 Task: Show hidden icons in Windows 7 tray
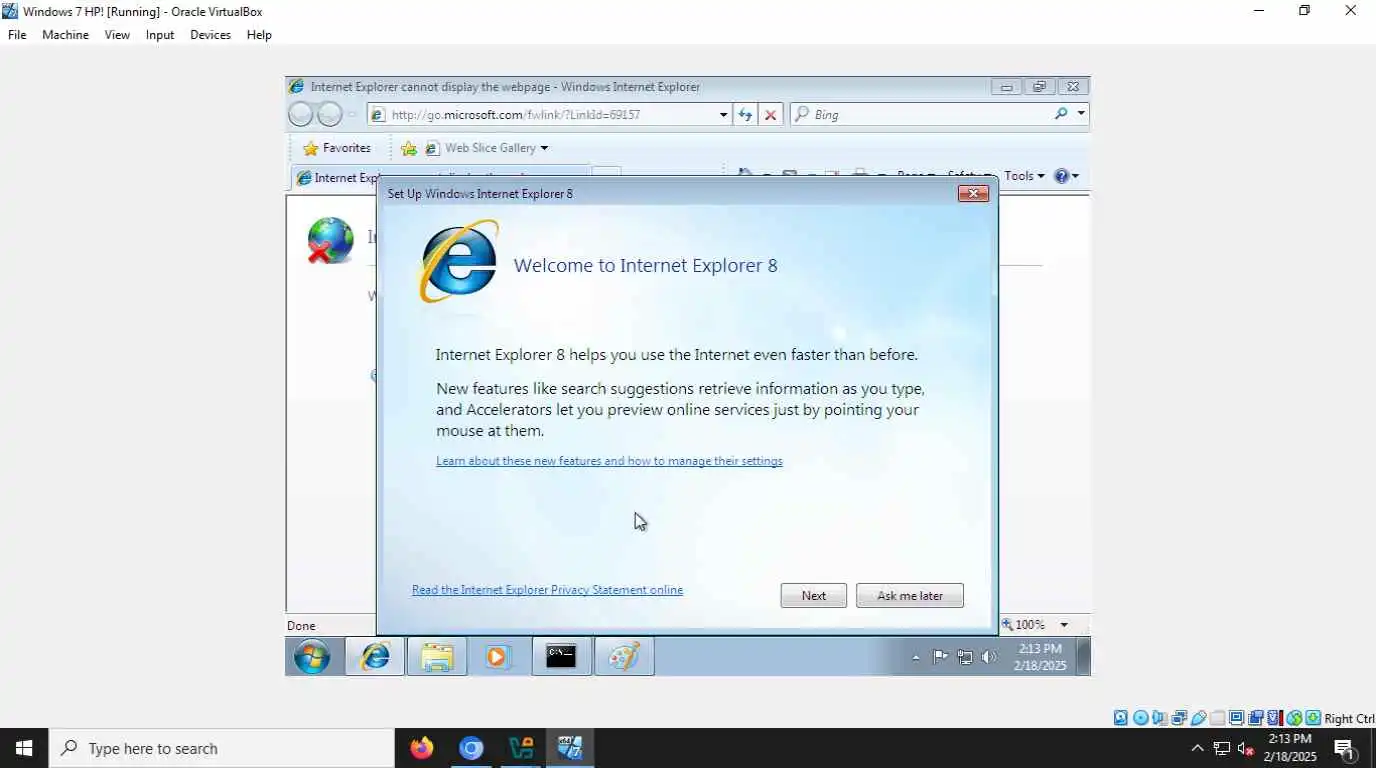[916, 658]
